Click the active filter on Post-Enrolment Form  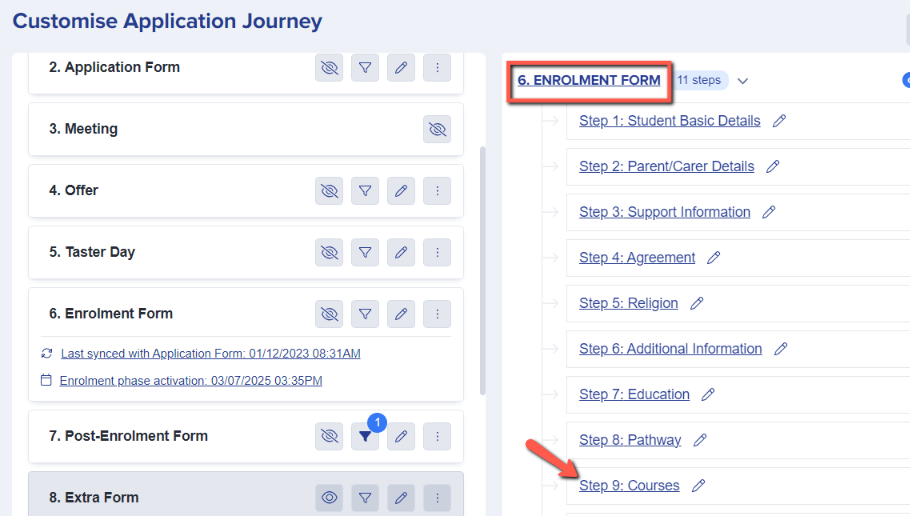365,437
